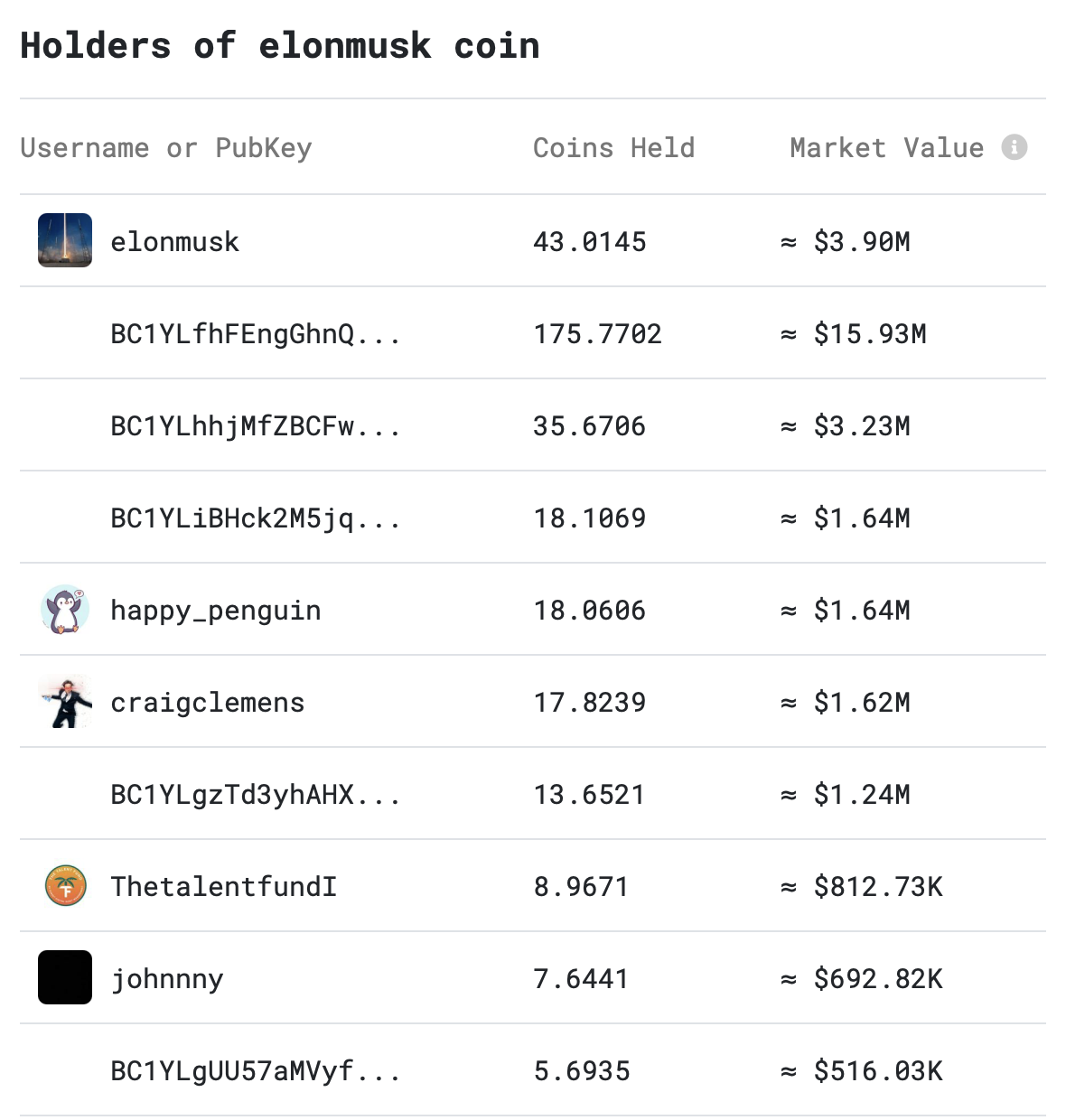Click the Market Value column header

(x=887, y=148)
